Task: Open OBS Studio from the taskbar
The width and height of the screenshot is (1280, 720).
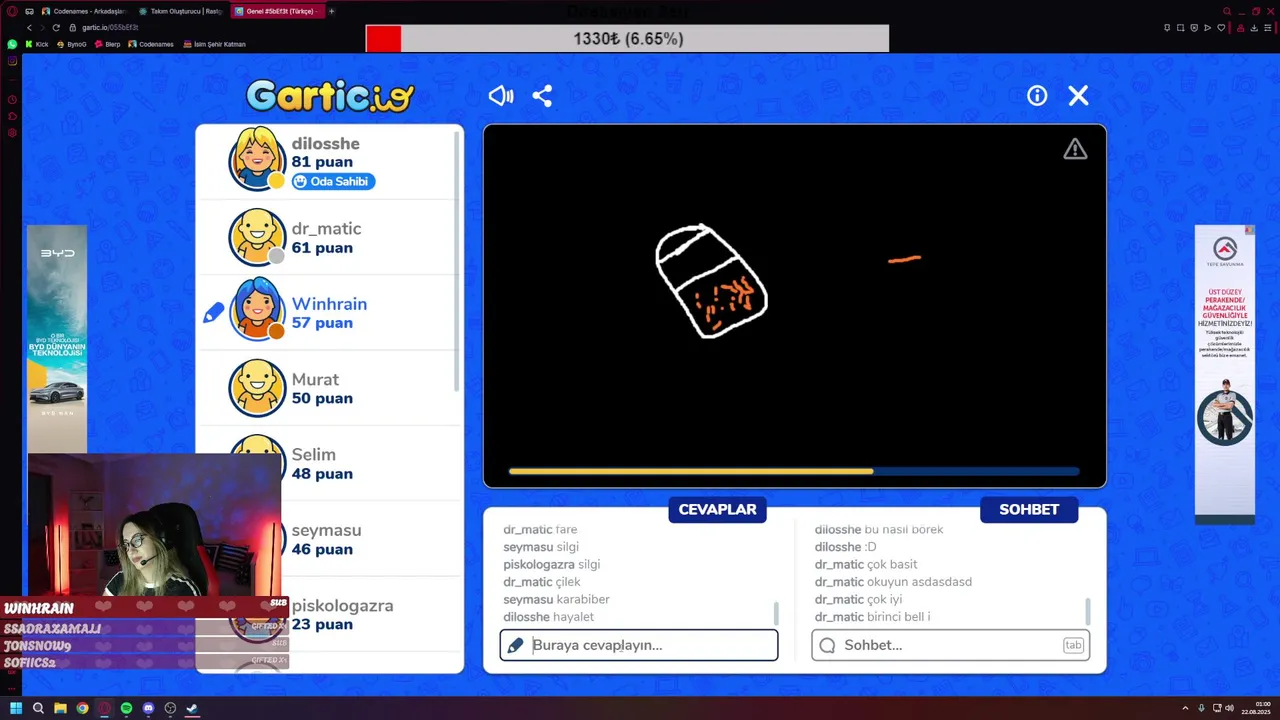Action: click(x=170, y=708)
